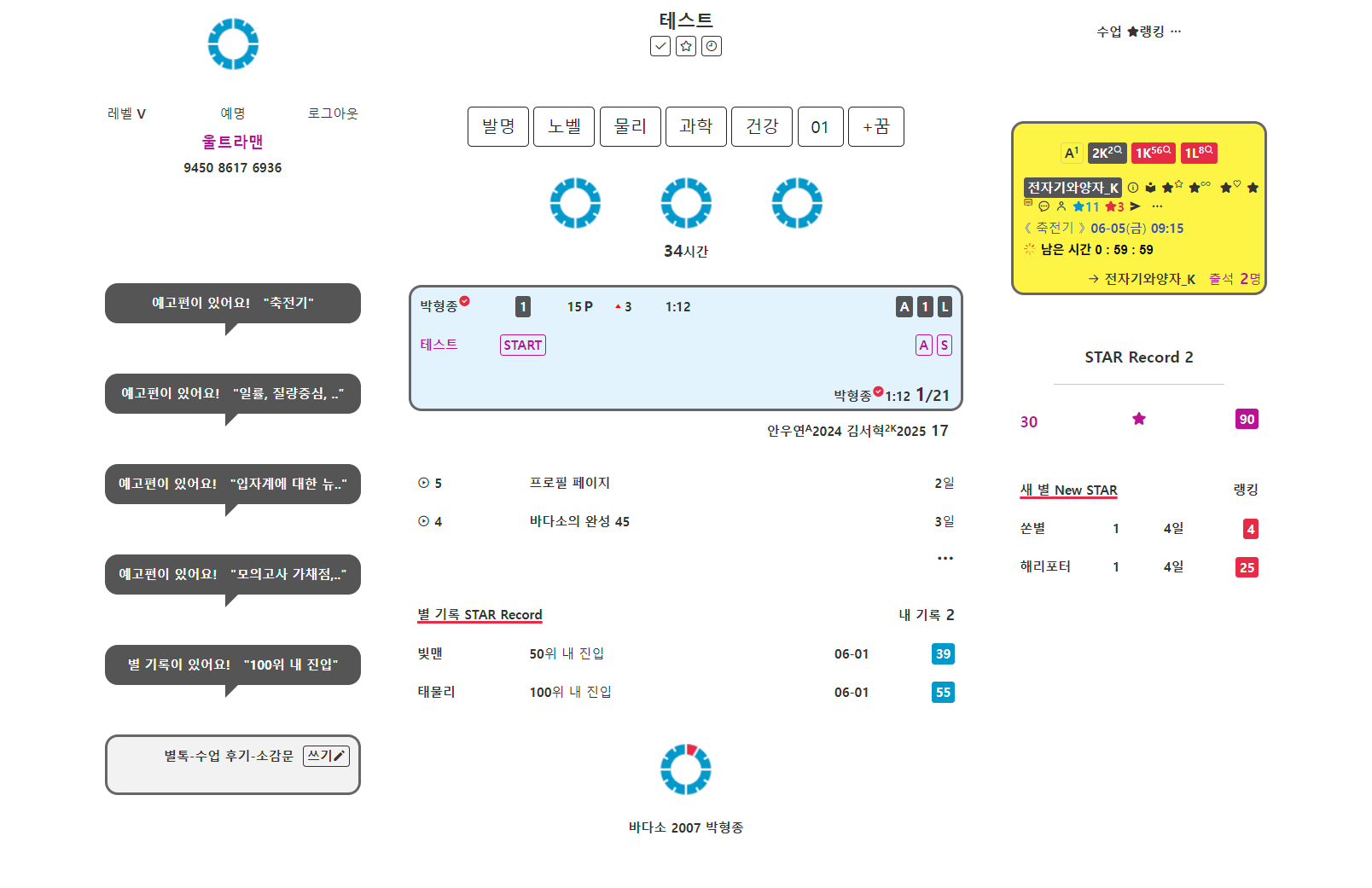Screen dimensions: 1372x888
Task: Click the send arrow icon in yellow card
Action: 1135,206
